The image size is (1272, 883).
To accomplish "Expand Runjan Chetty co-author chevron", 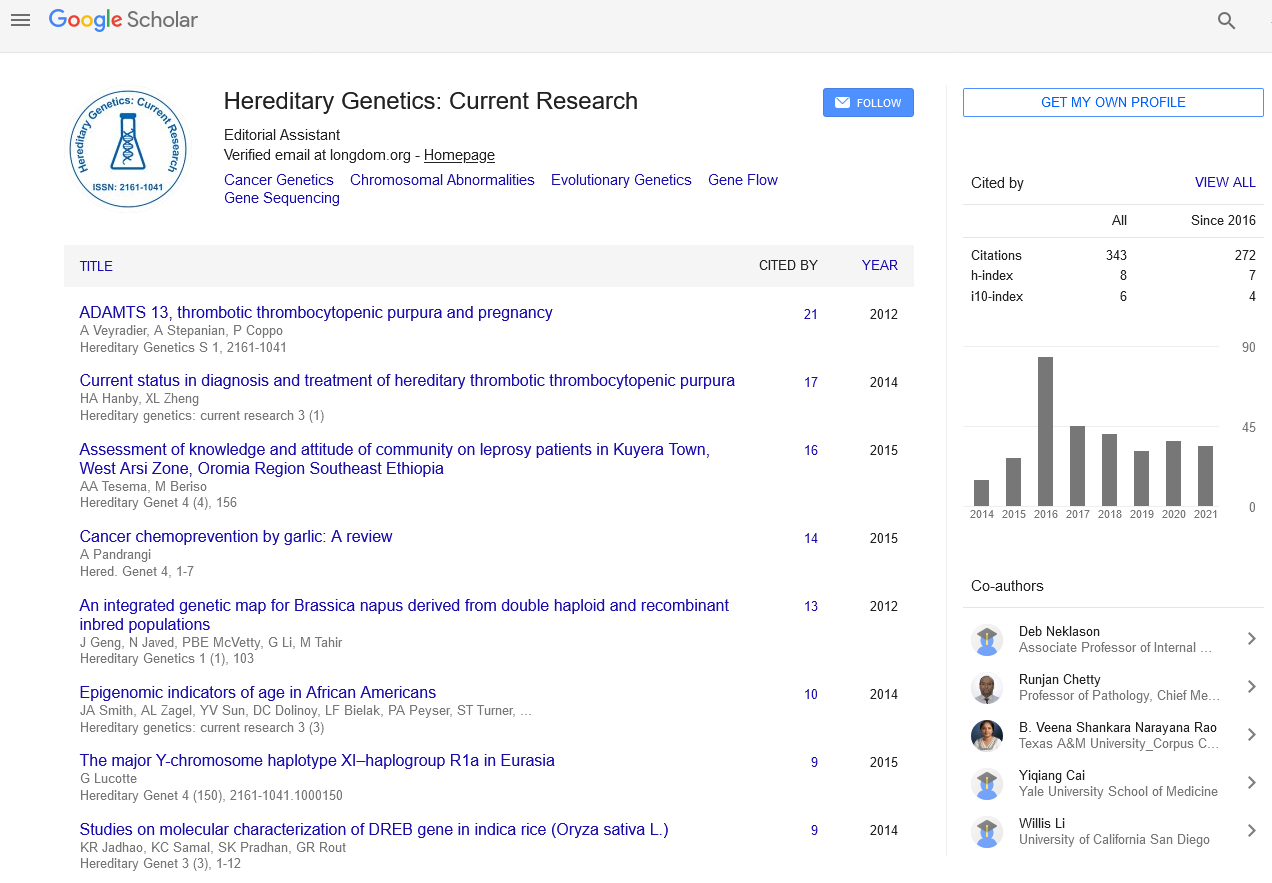I will pos(1251,687).
